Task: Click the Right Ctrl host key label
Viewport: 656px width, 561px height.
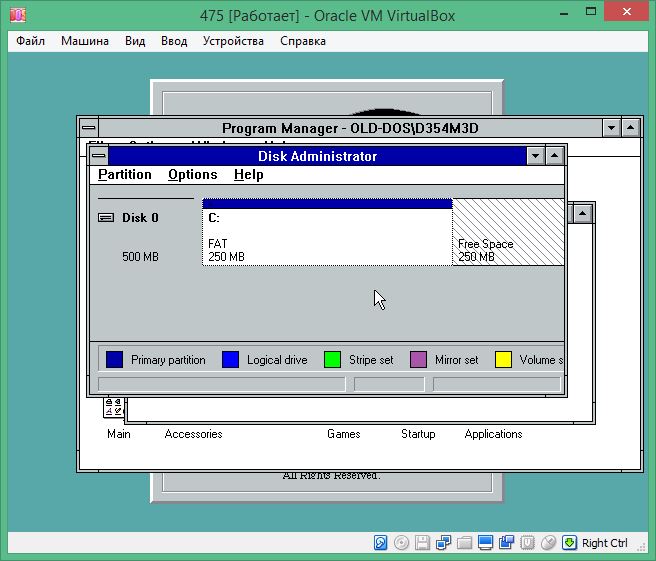Action: (605, 543)
